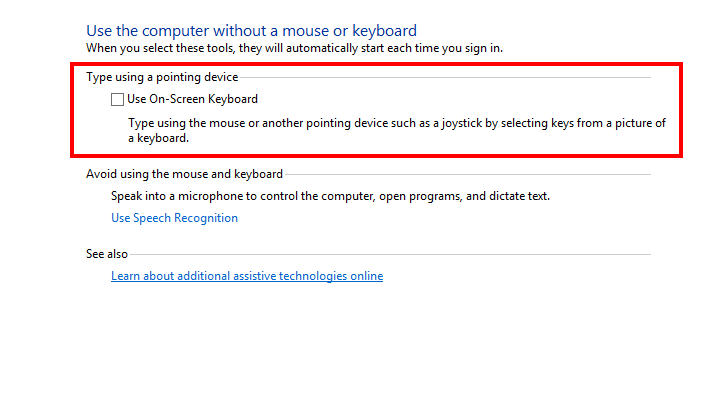Enable the Use On-Screen Keyboard checkbox
This screenshot has width=722, height=409.
(117, 99)
